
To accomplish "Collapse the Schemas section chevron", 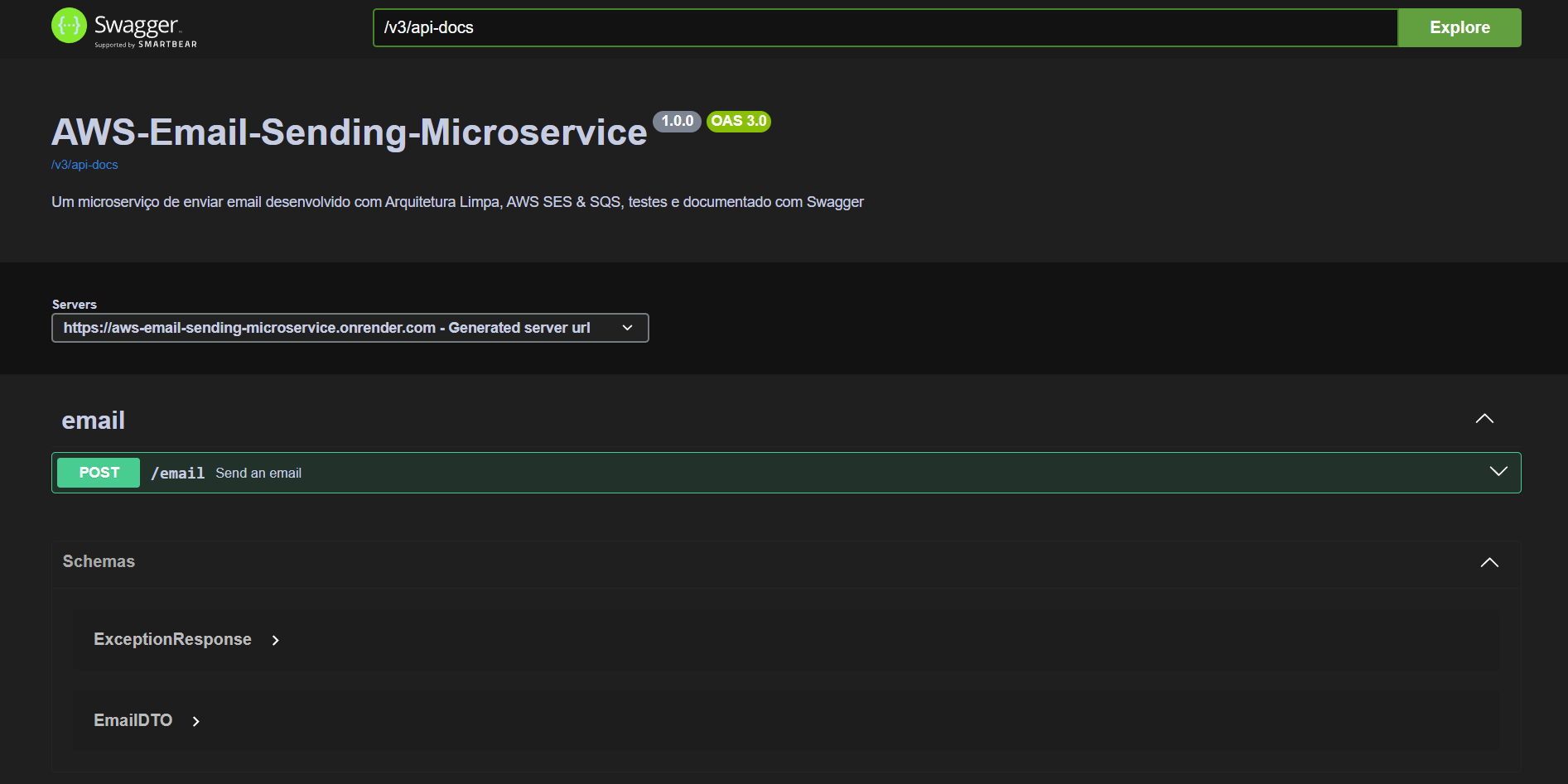I will (1489, 562).
